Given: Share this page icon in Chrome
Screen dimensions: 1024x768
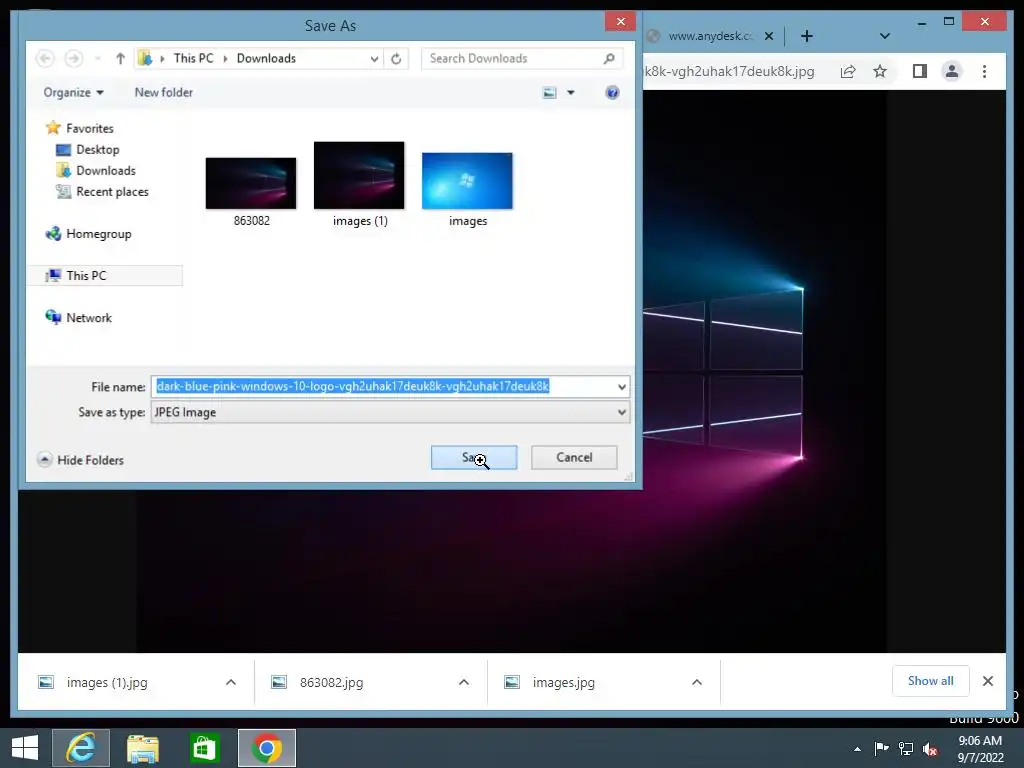Looking at the screenshot, I should click(x=848, y=71).
